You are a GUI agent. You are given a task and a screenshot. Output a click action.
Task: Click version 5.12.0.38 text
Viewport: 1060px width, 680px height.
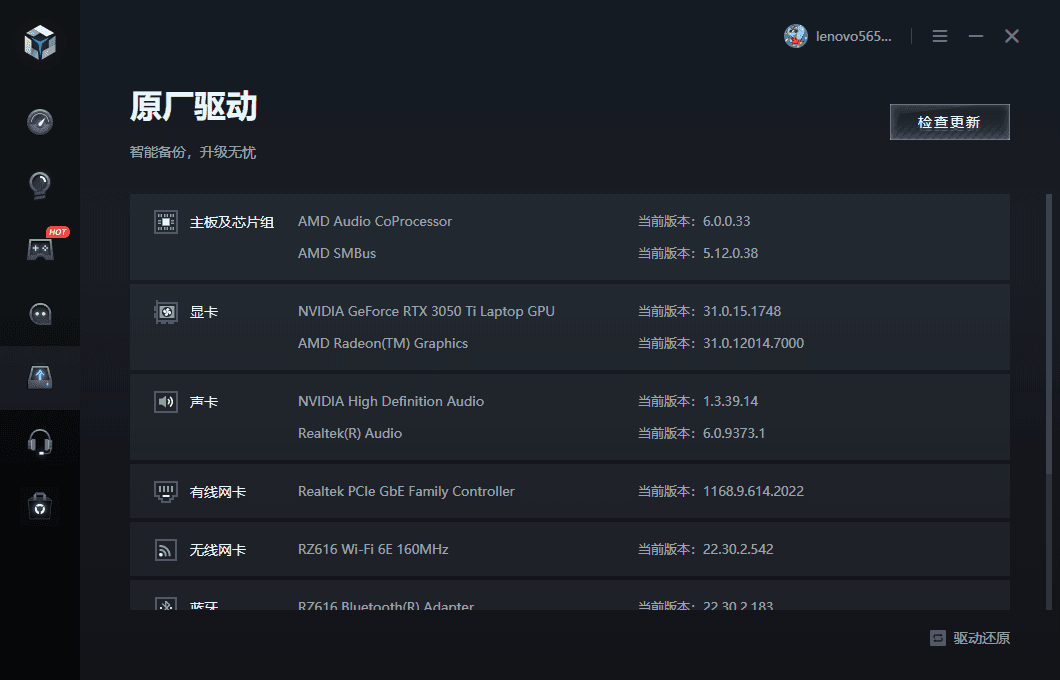(x=730, y=253)
